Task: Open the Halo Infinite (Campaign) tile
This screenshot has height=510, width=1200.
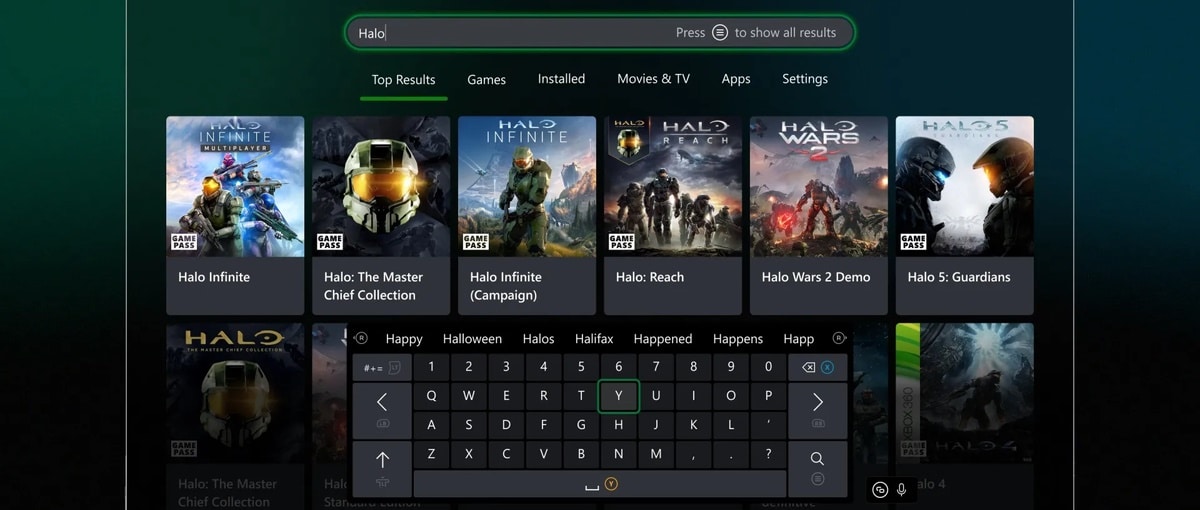Action: click(x=527, y=216)
